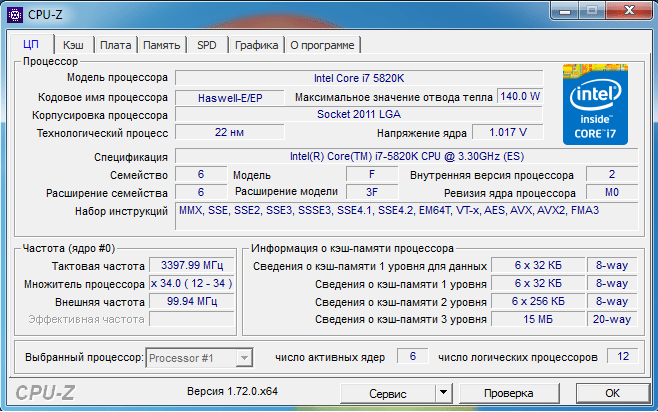
Task: Click the Проверка button
Action: [509, 393]
